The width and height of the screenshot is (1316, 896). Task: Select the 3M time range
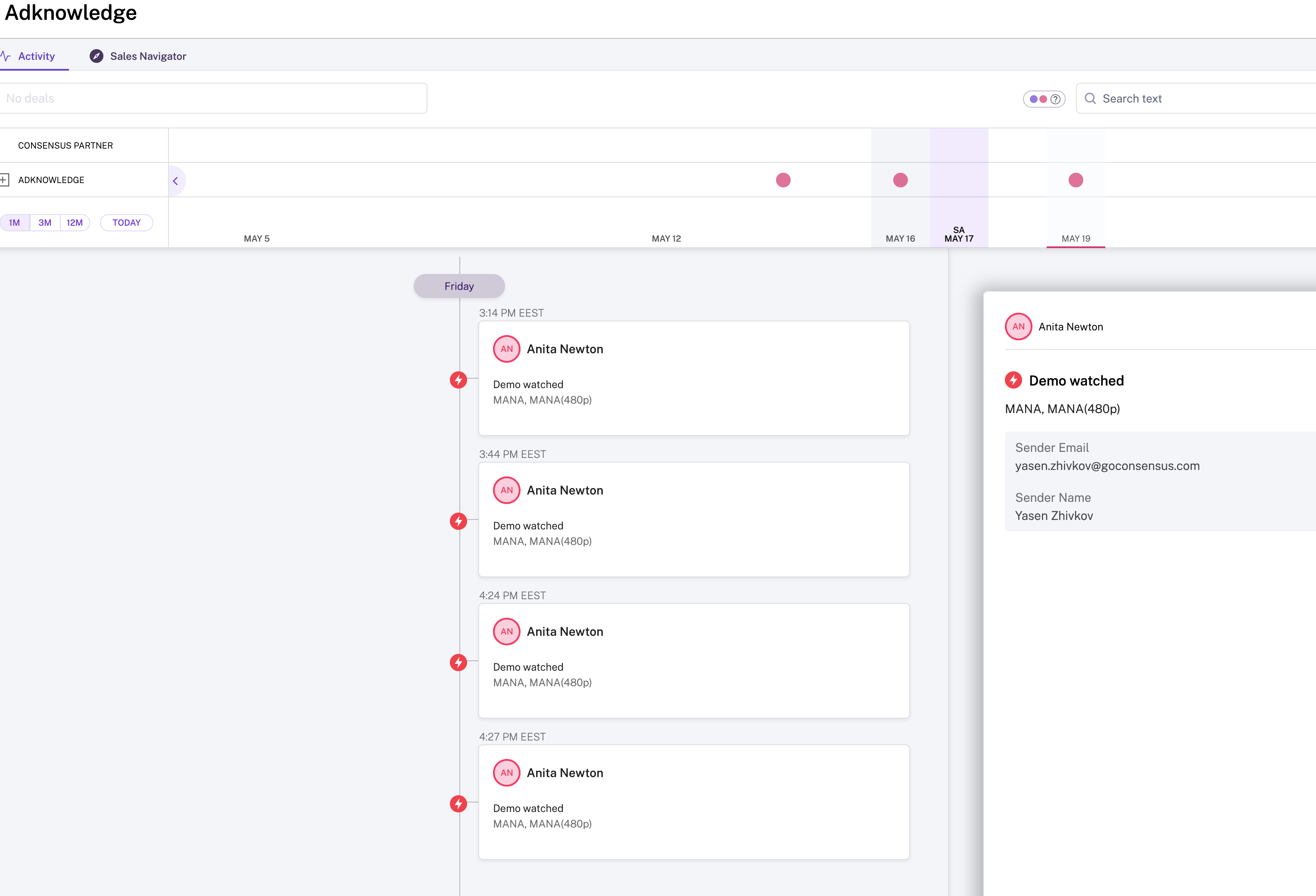click(45, 222)
